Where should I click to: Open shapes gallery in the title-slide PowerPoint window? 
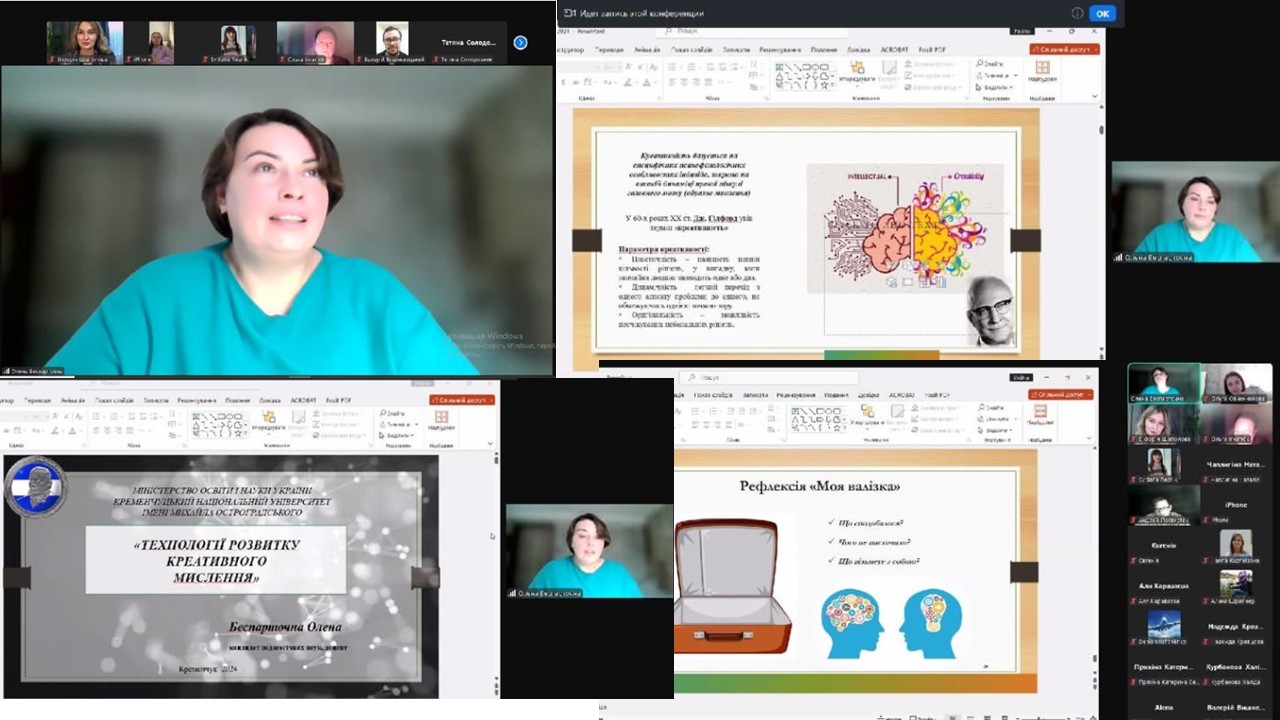pos(219,425)
